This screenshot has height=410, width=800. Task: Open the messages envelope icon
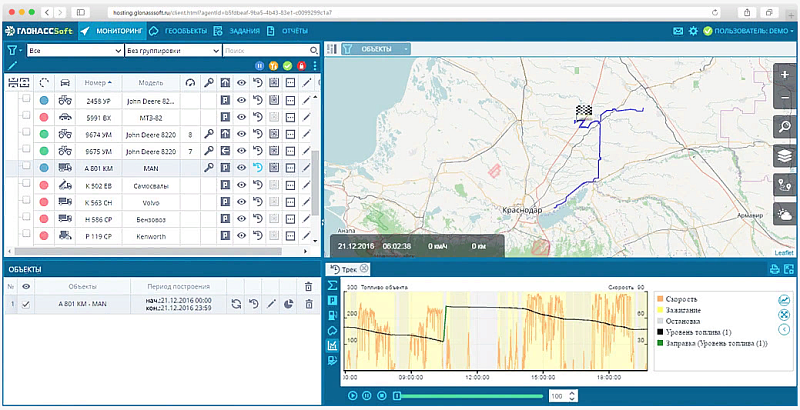[x=678, y=31]
